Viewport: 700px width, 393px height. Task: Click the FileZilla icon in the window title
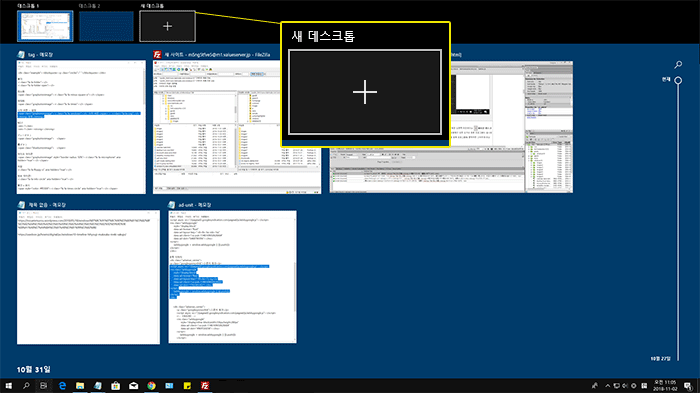click(157, 54)
